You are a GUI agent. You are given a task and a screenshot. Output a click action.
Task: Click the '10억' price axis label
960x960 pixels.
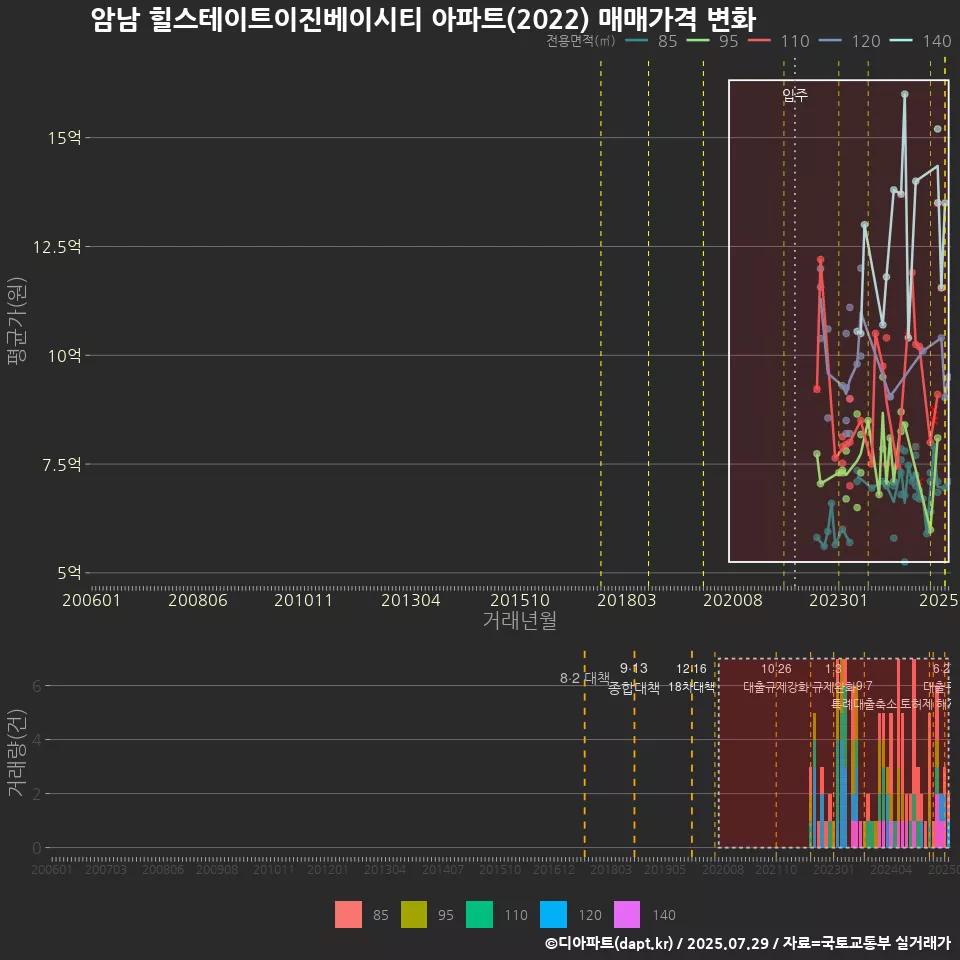[65, 356]
